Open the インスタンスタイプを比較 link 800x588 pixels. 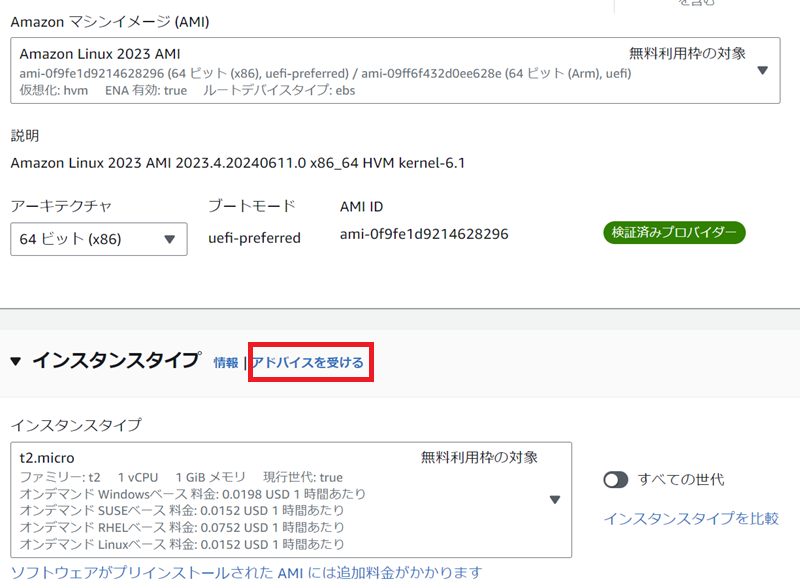coord(691,519)
